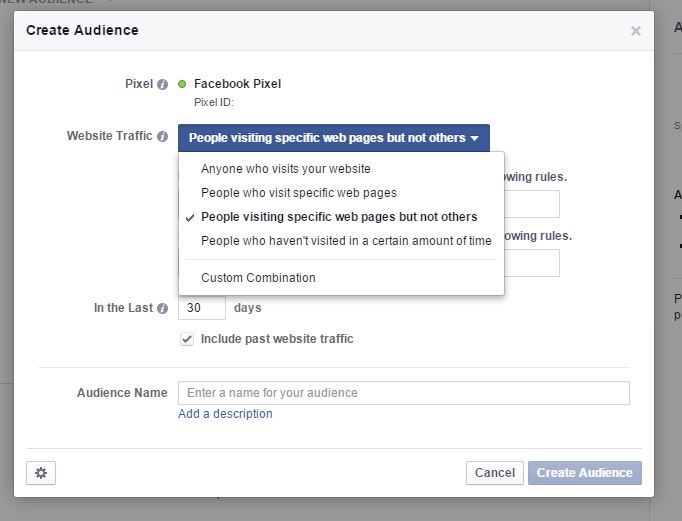Click the days label text
682x521 pixels.
point(247,308)
